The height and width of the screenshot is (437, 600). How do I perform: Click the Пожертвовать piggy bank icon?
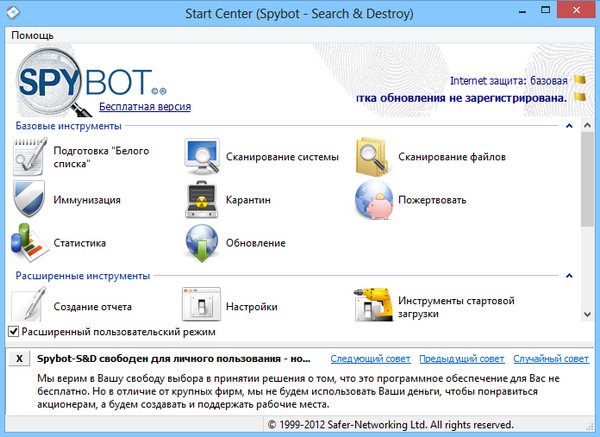coord(373,200)
